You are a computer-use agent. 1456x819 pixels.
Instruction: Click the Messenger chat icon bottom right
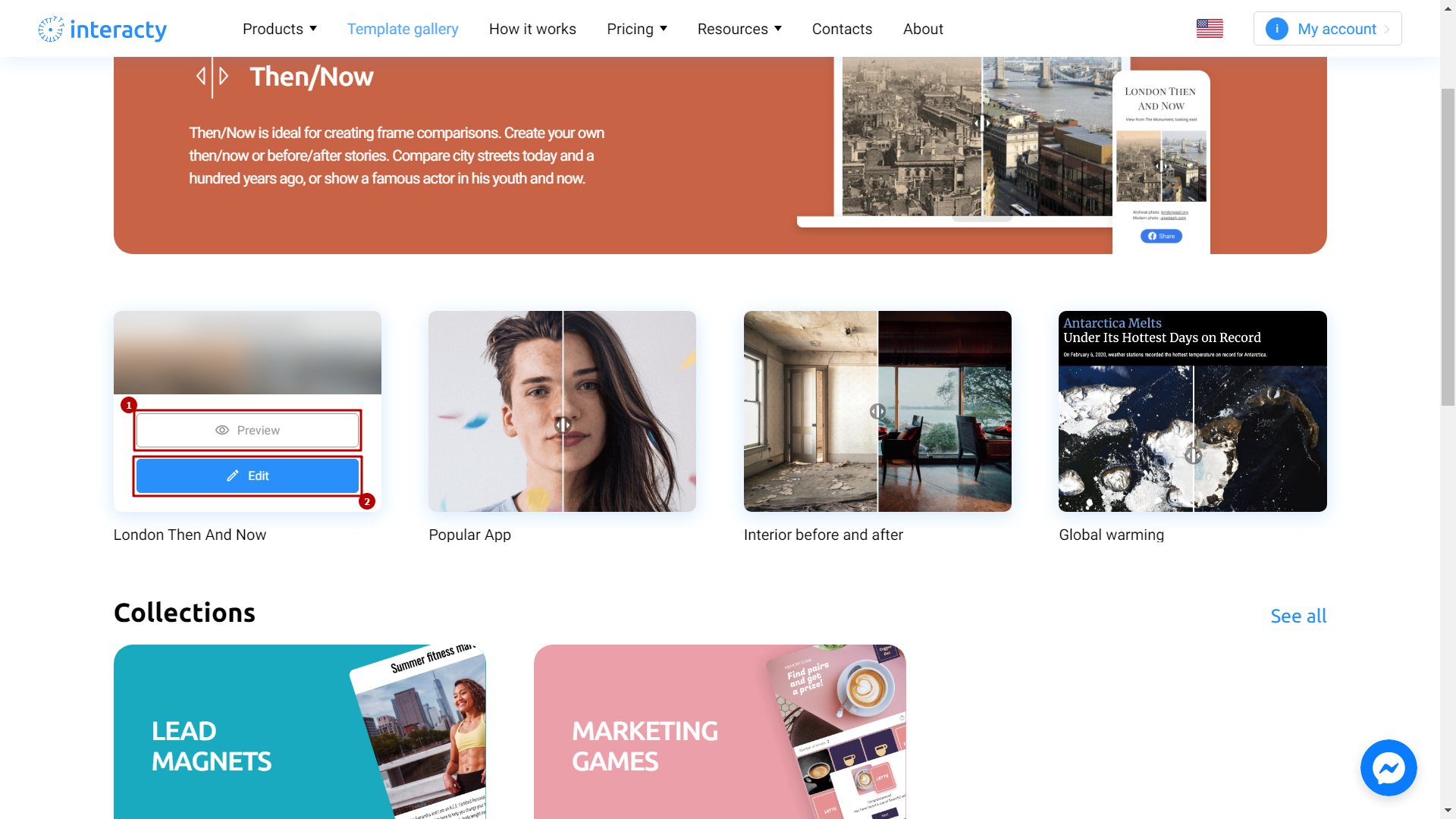pyautogui.click(x=1389, y=768)
